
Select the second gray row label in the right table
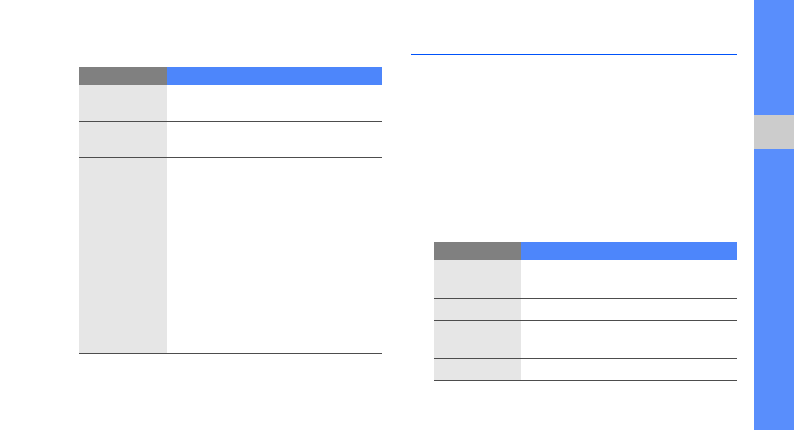(477, 309)
